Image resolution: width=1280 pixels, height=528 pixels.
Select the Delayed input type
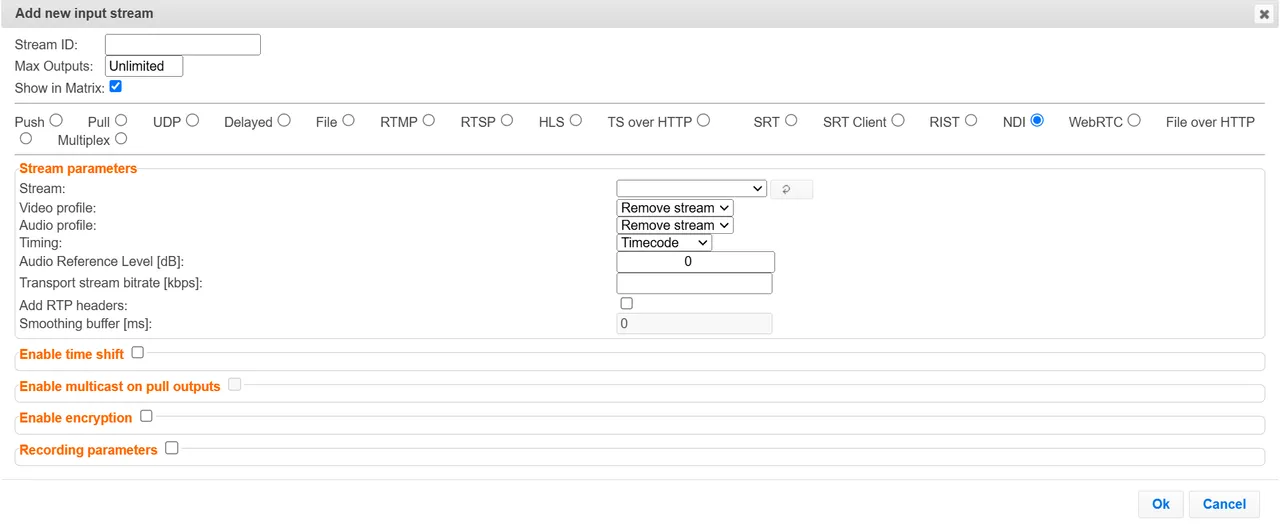coord(284,120)
